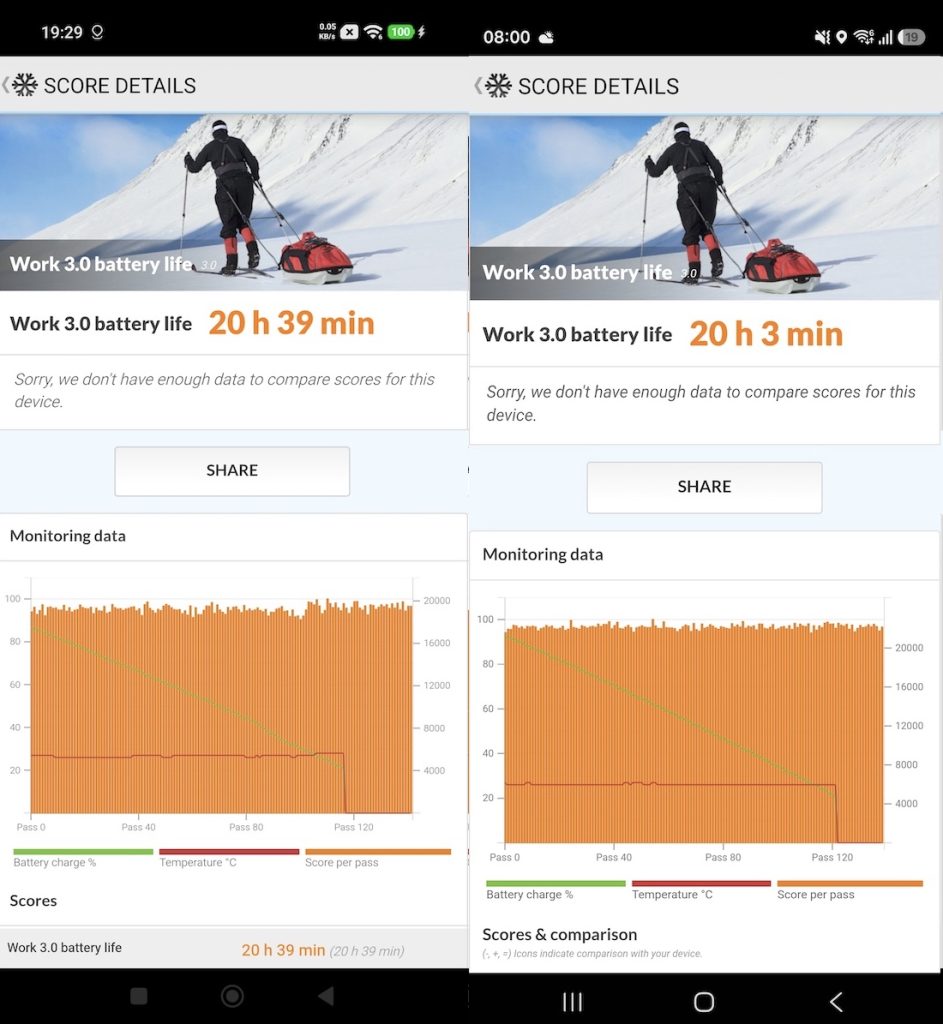Tap the location pin status icon

tap(842, 37)
